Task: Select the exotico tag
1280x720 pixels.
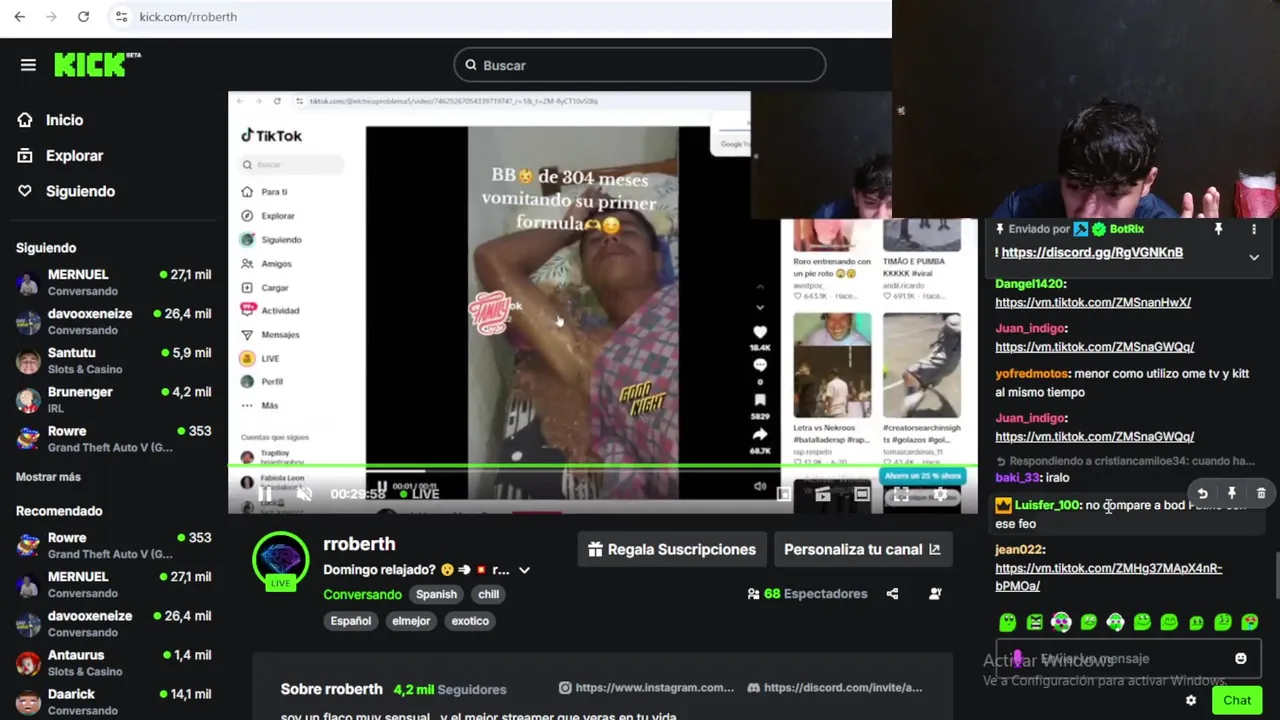Action: [470, 621]
